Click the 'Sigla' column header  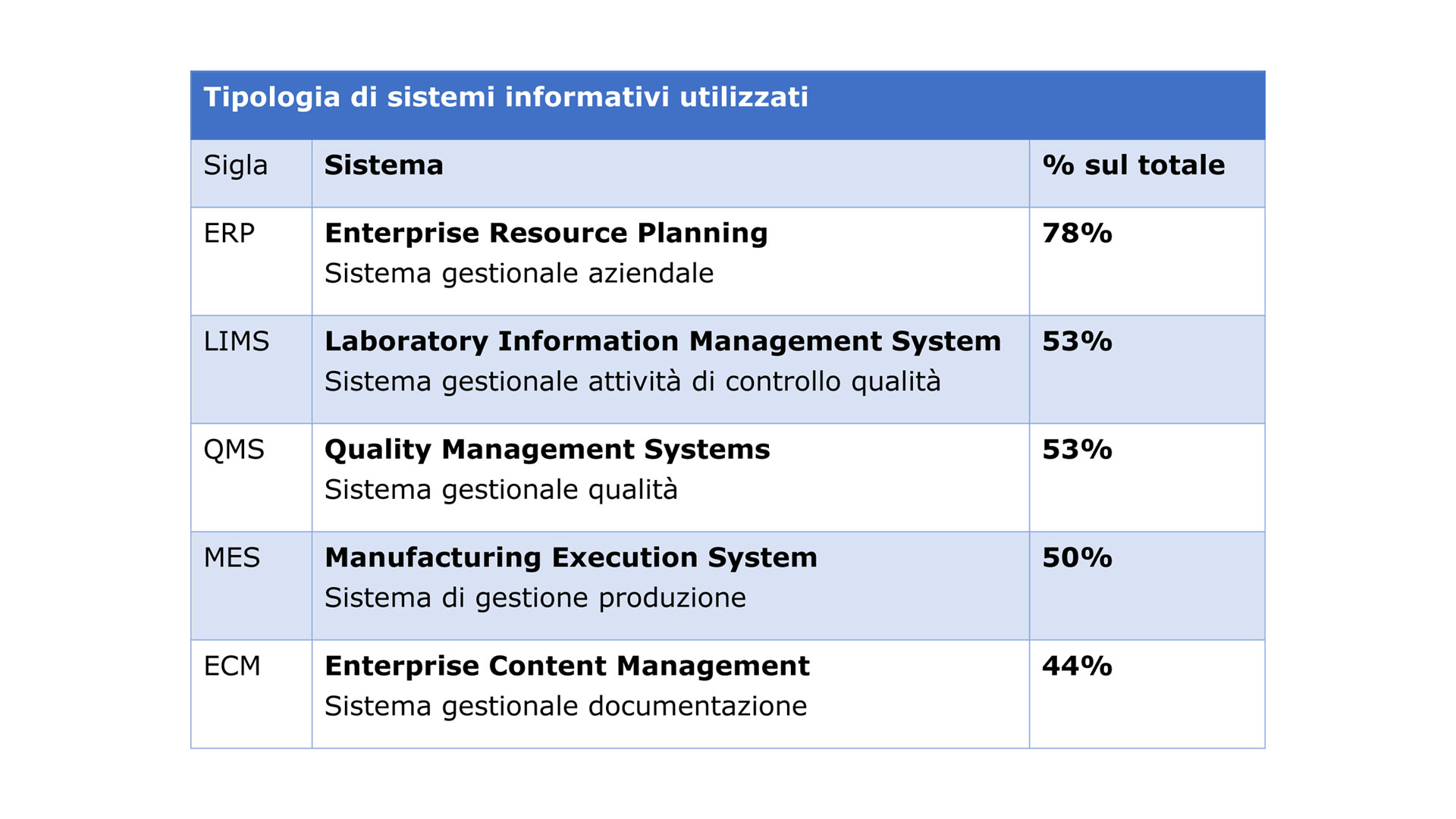click(235, 166)
